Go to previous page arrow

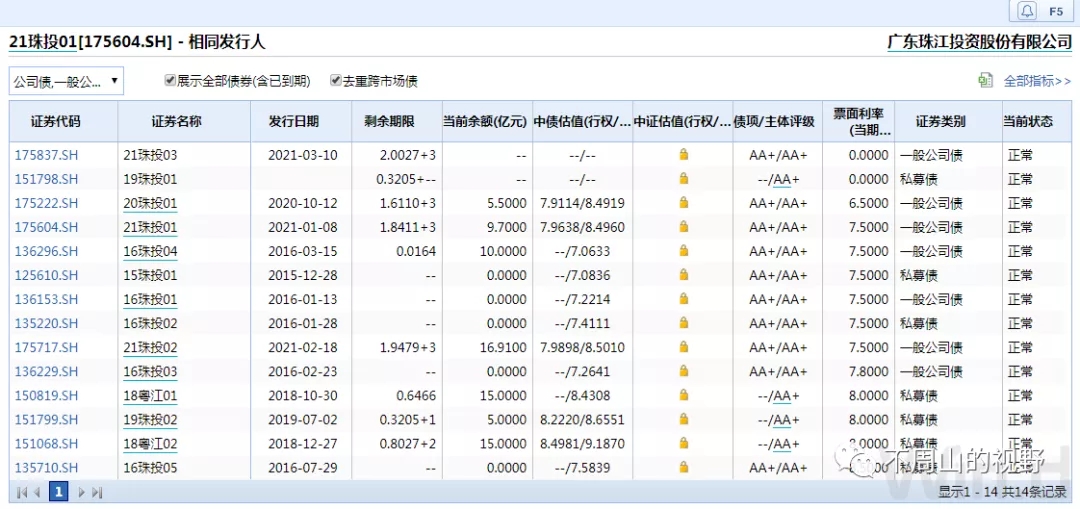37,492
